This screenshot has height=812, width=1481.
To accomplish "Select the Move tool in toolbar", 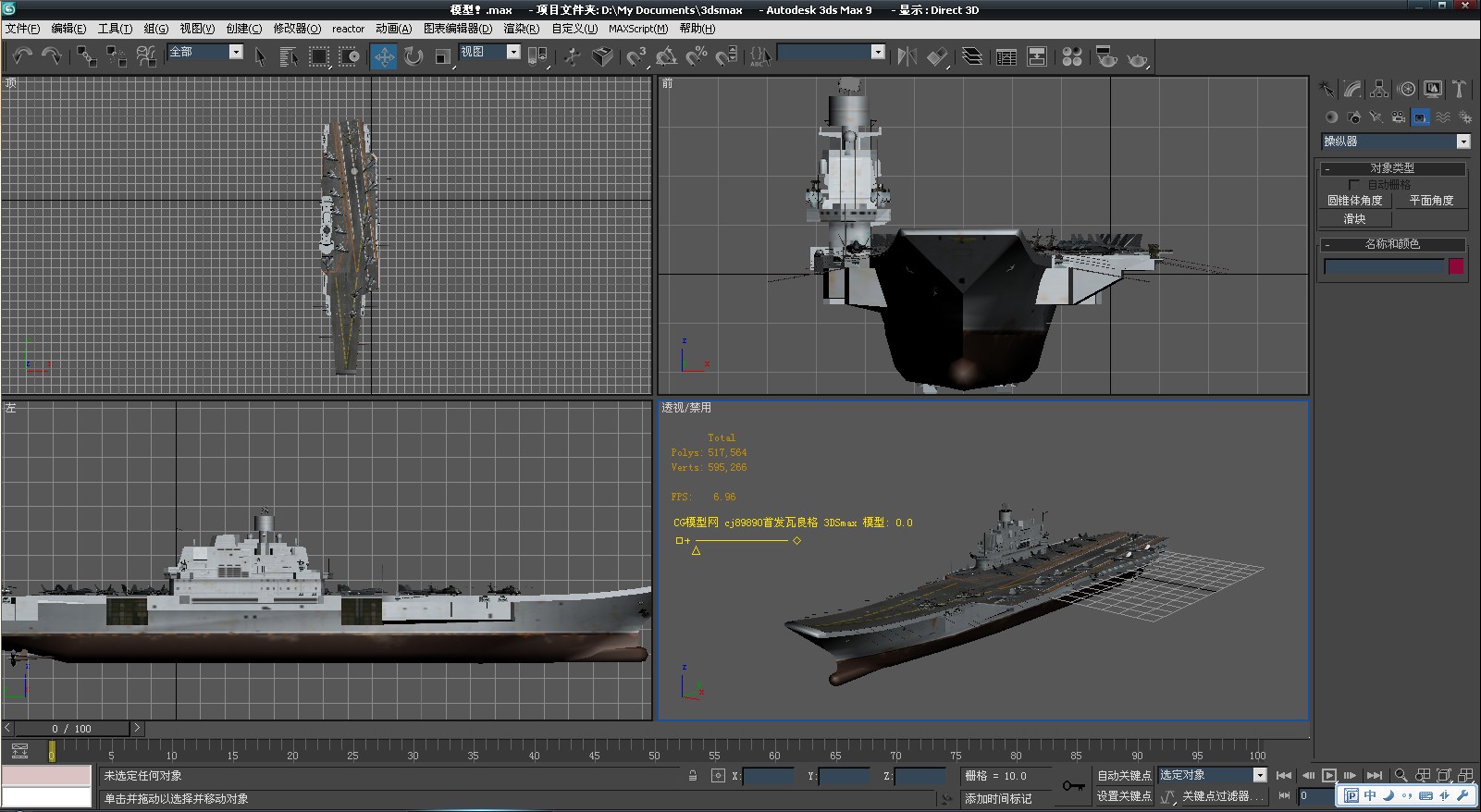I will (384, 56).
